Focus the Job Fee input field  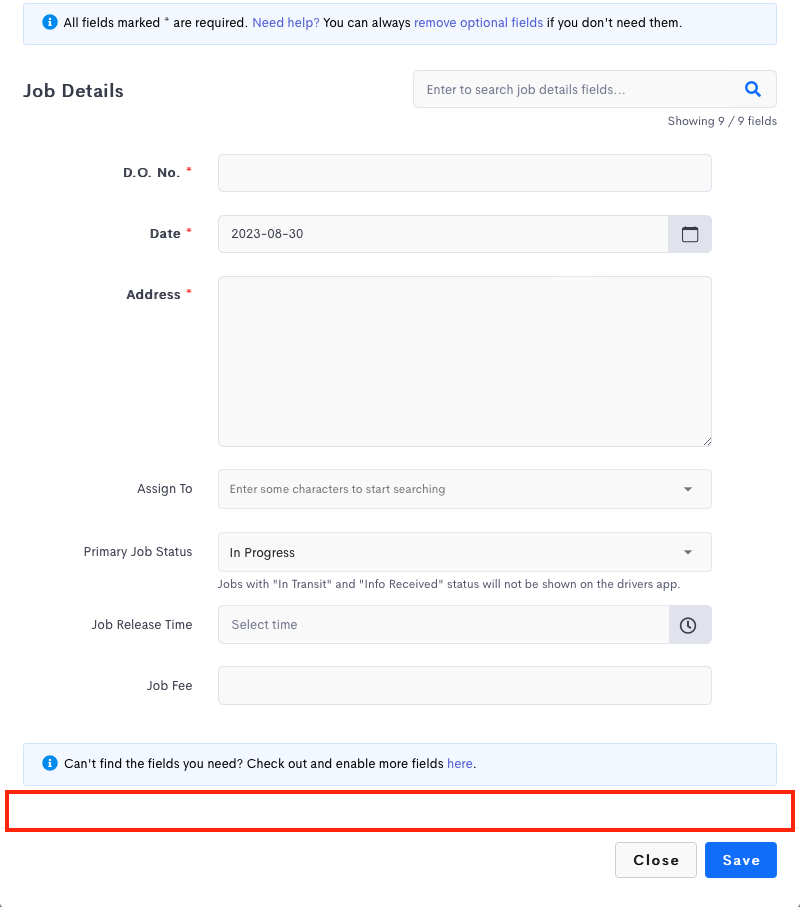pyautogui.click(x=464, y=685)
